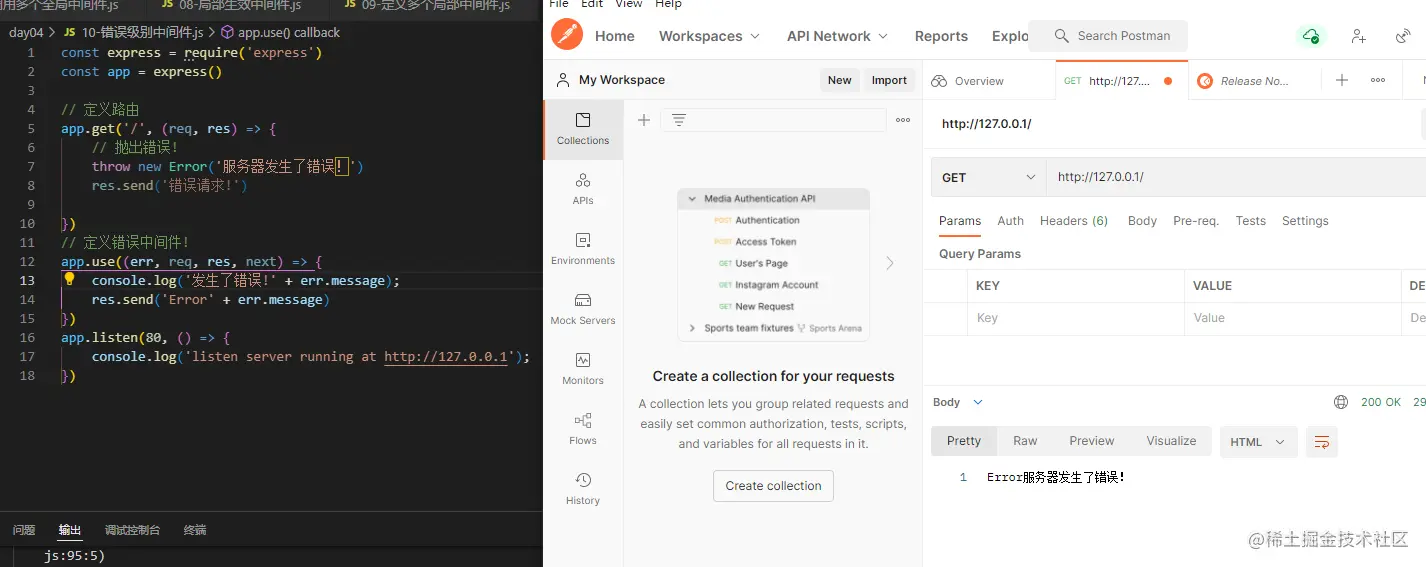The image size is (1426, 567).
Task: Expand the Sports team fixtures folder
Action: (692, 328)
